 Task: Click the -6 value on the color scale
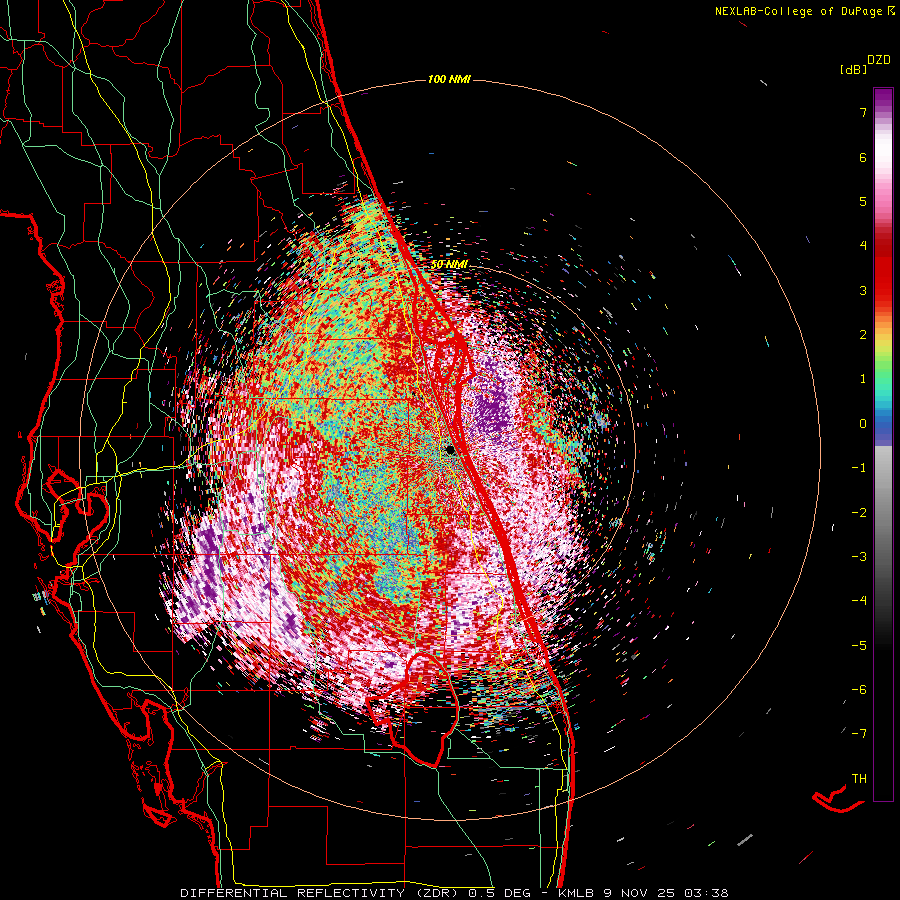pos(859,690)
